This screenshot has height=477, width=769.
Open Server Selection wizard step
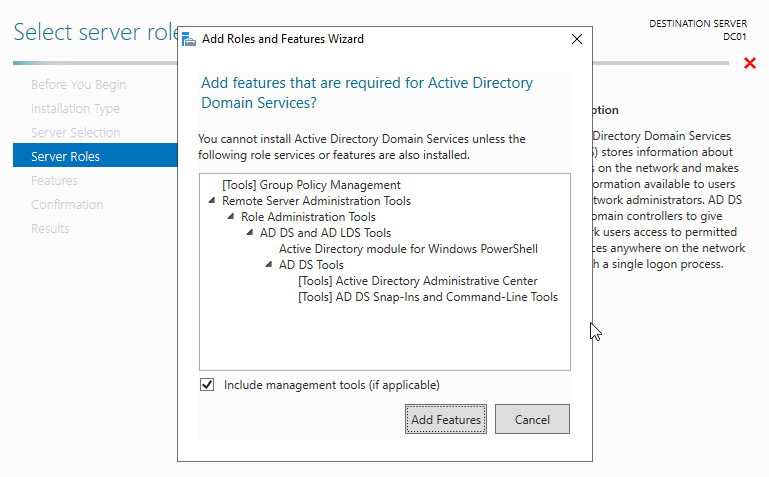(76, 132)
